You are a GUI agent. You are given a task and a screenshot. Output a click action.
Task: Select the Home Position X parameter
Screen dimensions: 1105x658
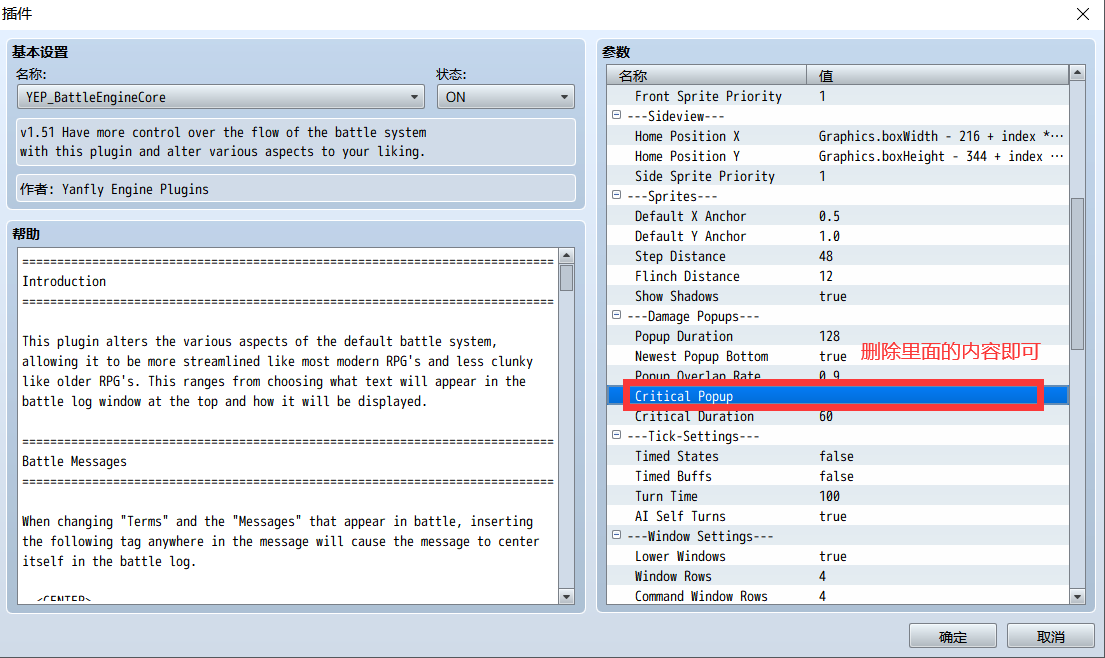tap(838, 136)
